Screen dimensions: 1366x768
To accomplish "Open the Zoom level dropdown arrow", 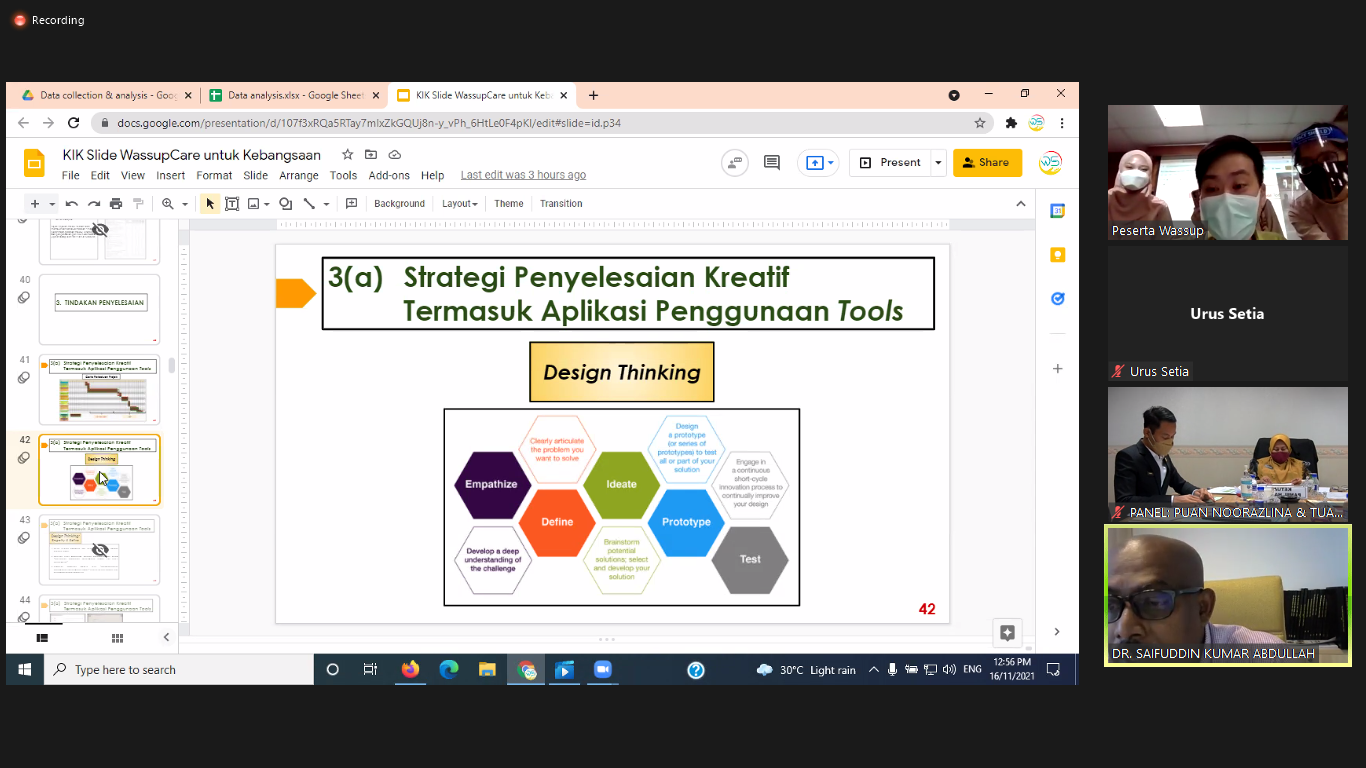I will (184, 204).
